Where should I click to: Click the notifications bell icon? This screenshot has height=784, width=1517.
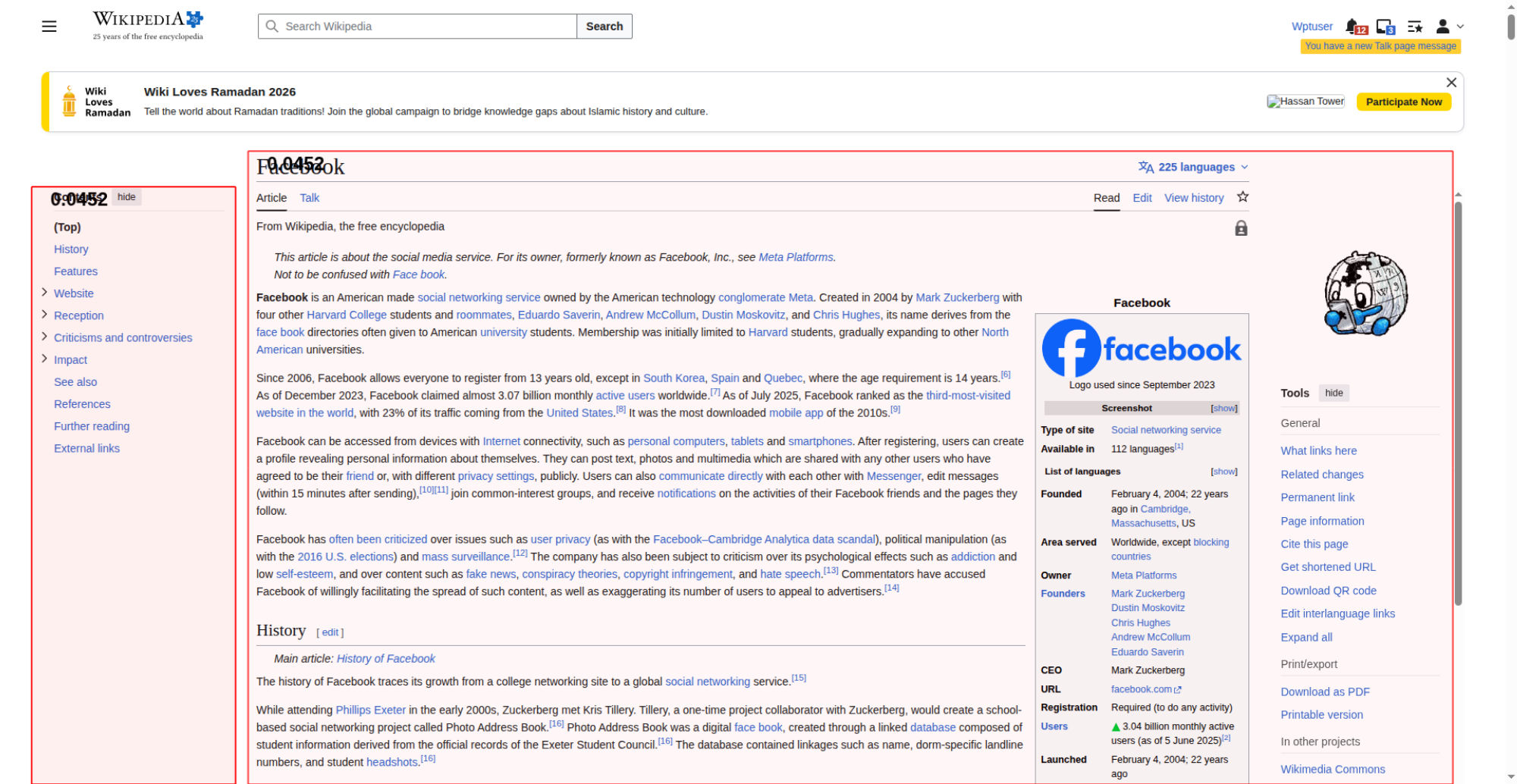point(1352,27)
